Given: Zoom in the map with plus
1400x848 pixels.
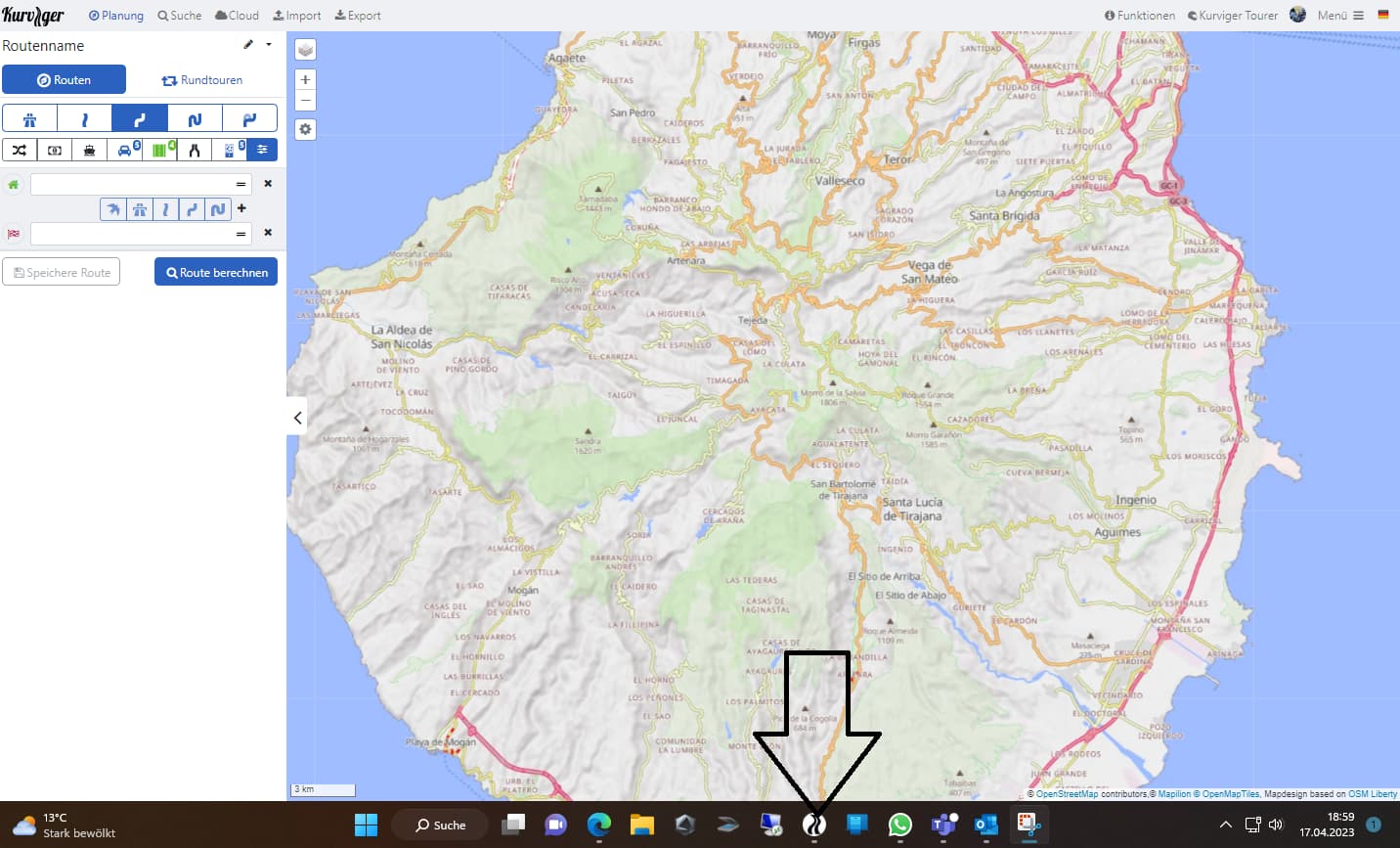Looking at the screenshot, I should click(306, 80).
